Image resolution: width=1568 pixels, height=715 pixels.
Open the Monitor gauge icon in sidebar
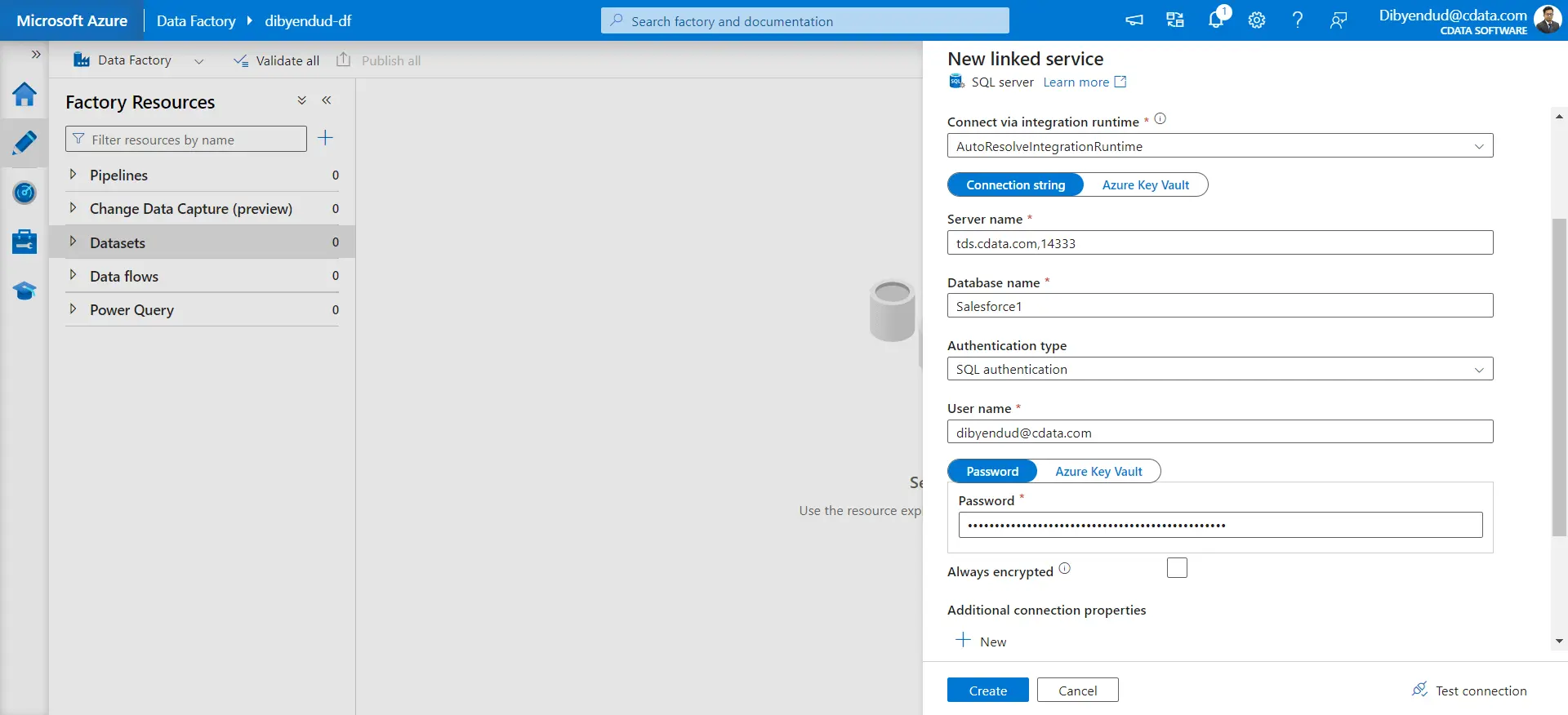tap(24, 193)
